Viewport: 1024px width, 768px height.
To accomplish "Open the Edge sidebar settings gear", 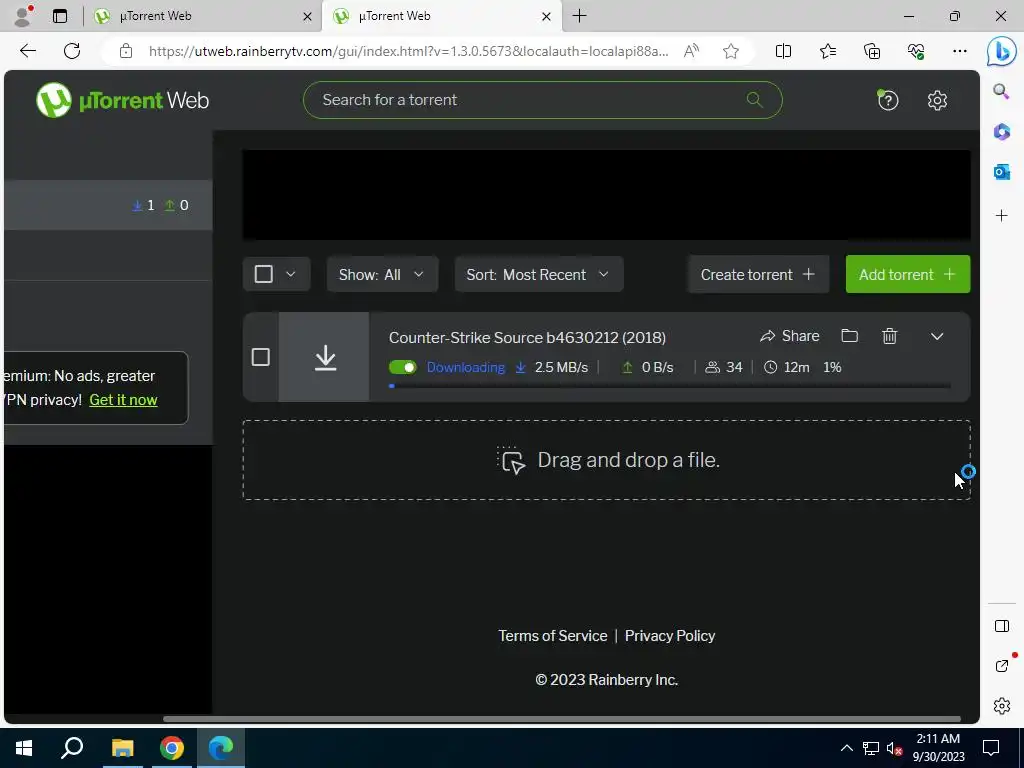I will click(x=1001, y=705).
